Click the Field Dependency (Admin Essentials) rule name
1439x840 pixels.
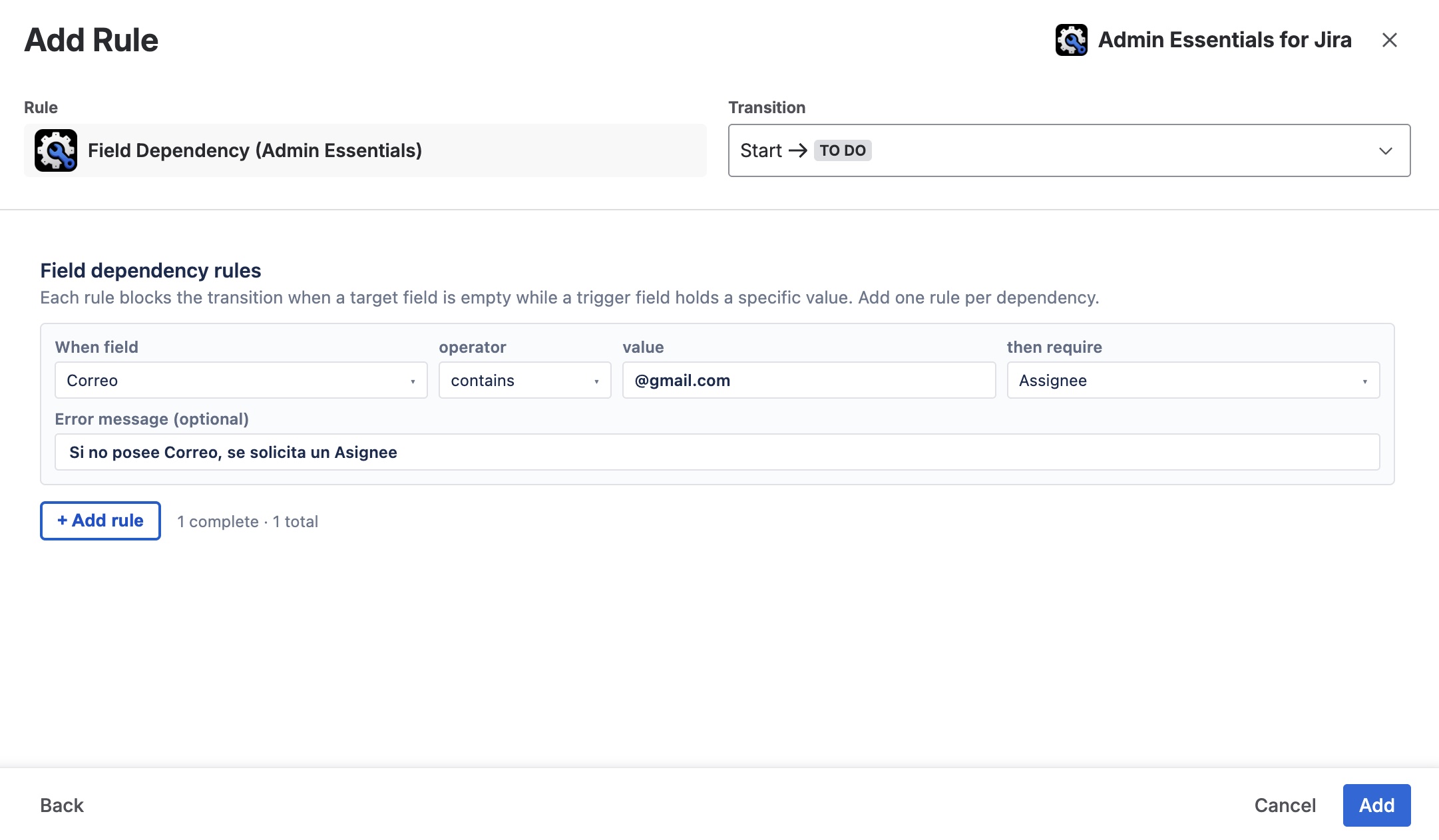pyautogui.click(x=255, y=150)
